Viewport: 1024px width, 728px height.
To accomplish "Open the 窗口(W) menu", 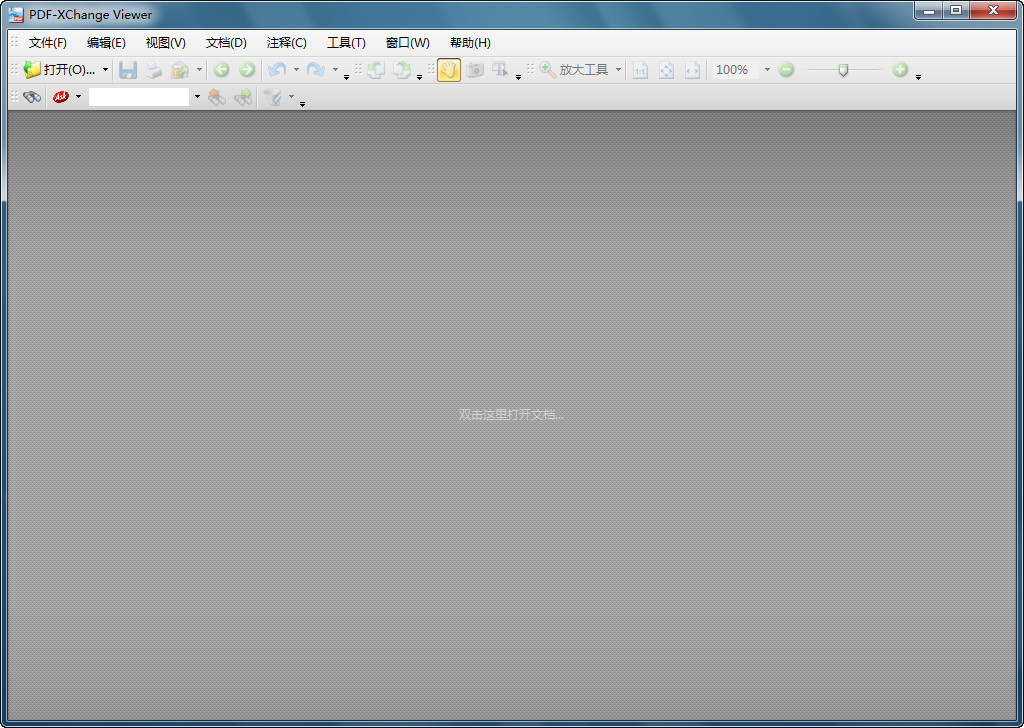I will coord(408,42).
